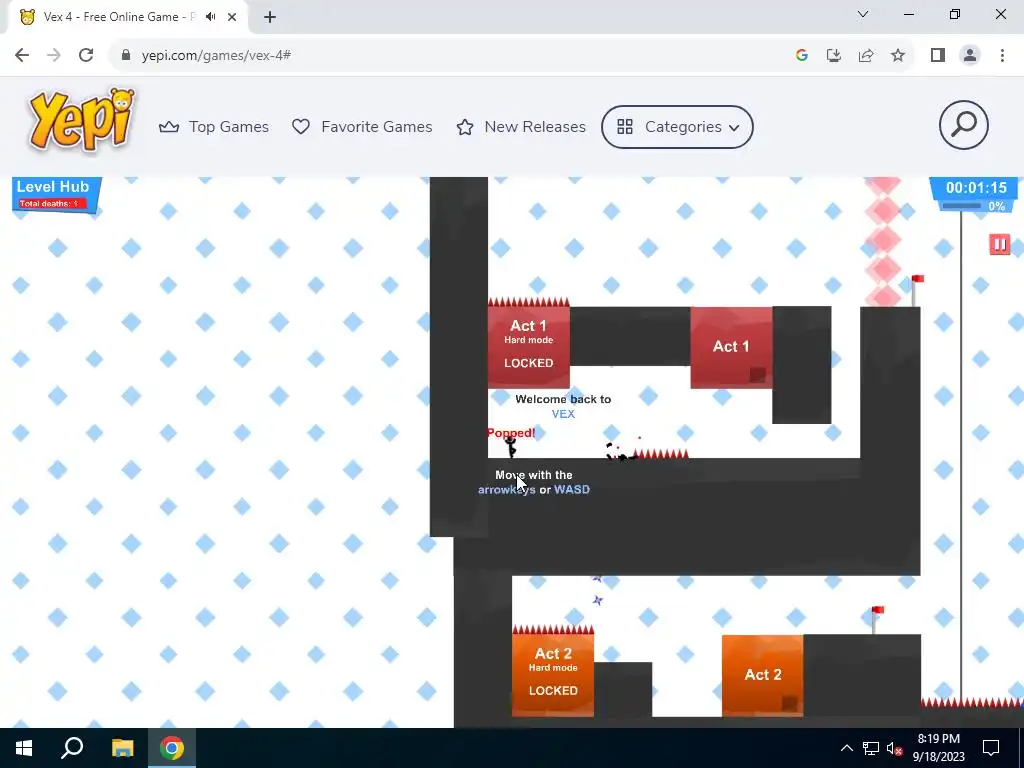Bookmark this page with the star icon

(x=898, y=56)
